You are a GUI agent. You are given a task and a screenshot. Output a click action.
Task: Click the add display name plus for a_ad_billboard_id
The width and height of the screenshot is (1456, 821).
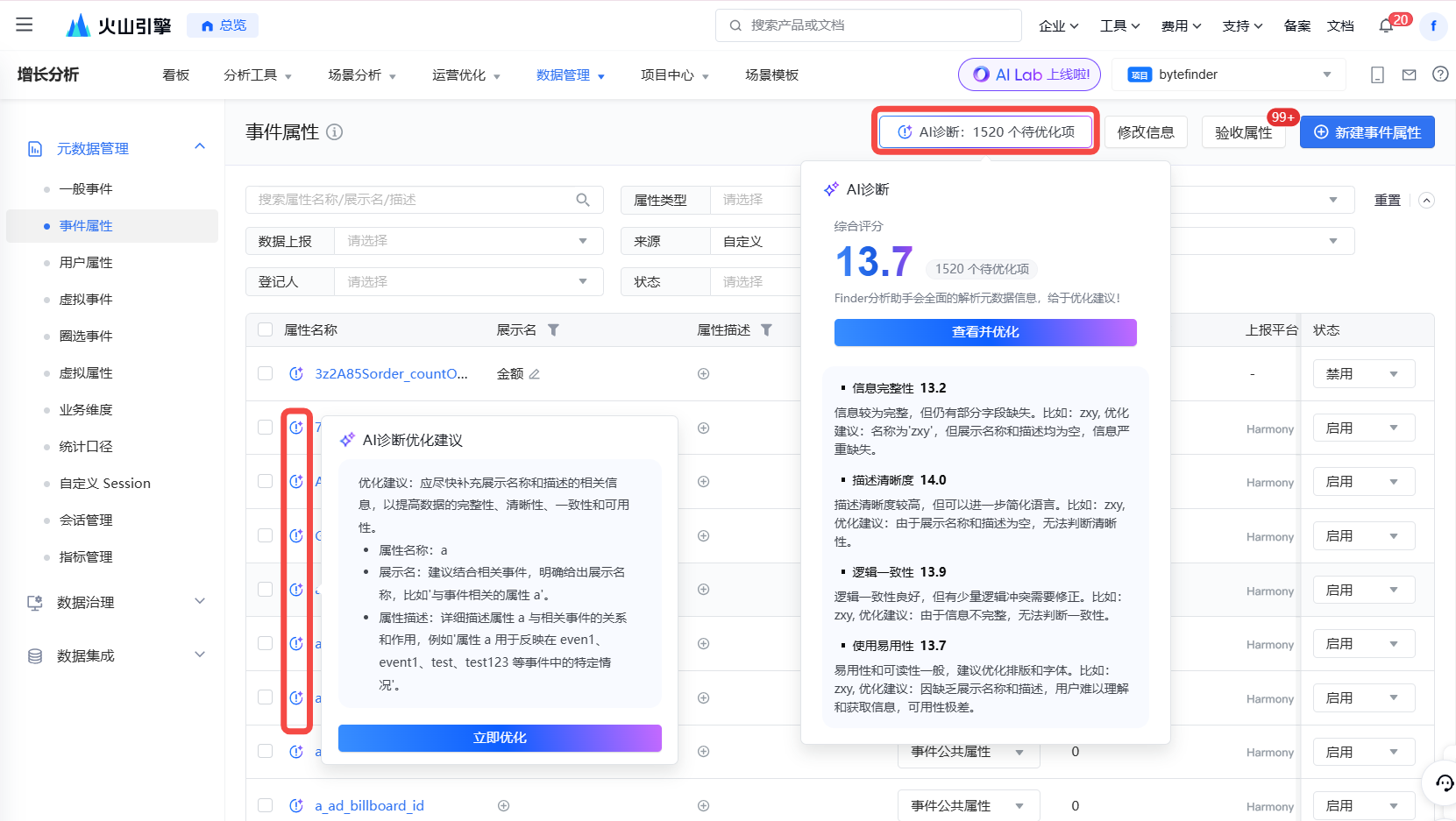503,806
